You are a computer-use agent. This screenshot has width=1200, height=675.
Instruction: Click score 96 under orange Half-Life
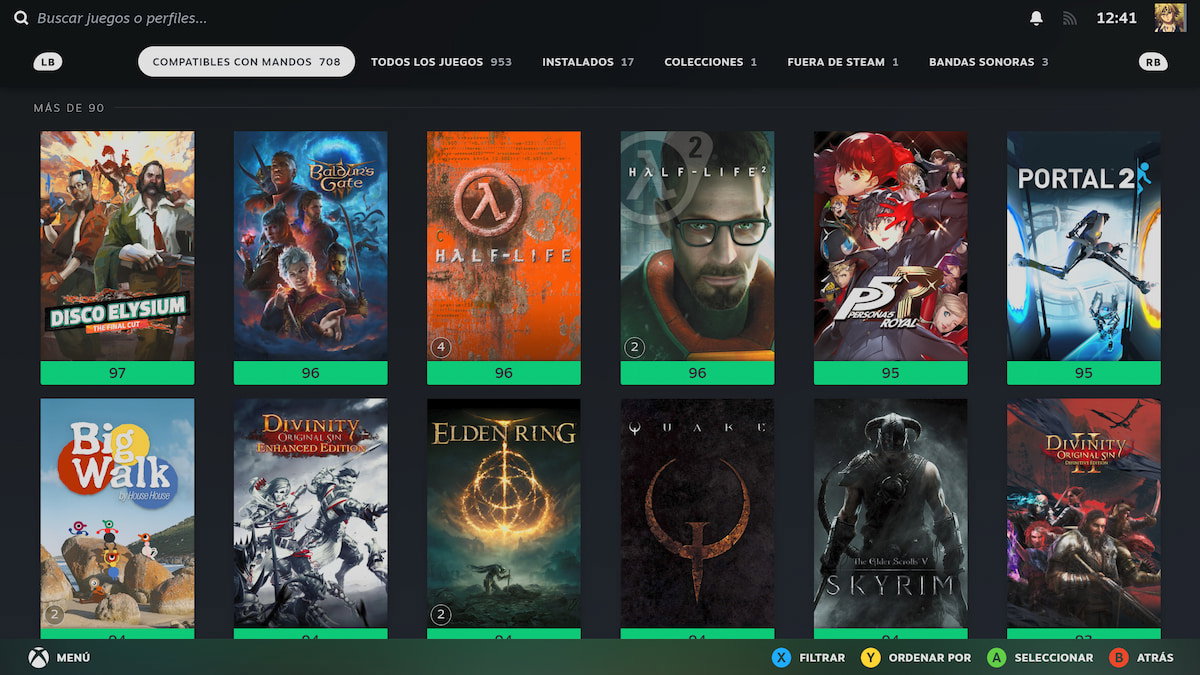pyautogui.click(x=503, y=373)
